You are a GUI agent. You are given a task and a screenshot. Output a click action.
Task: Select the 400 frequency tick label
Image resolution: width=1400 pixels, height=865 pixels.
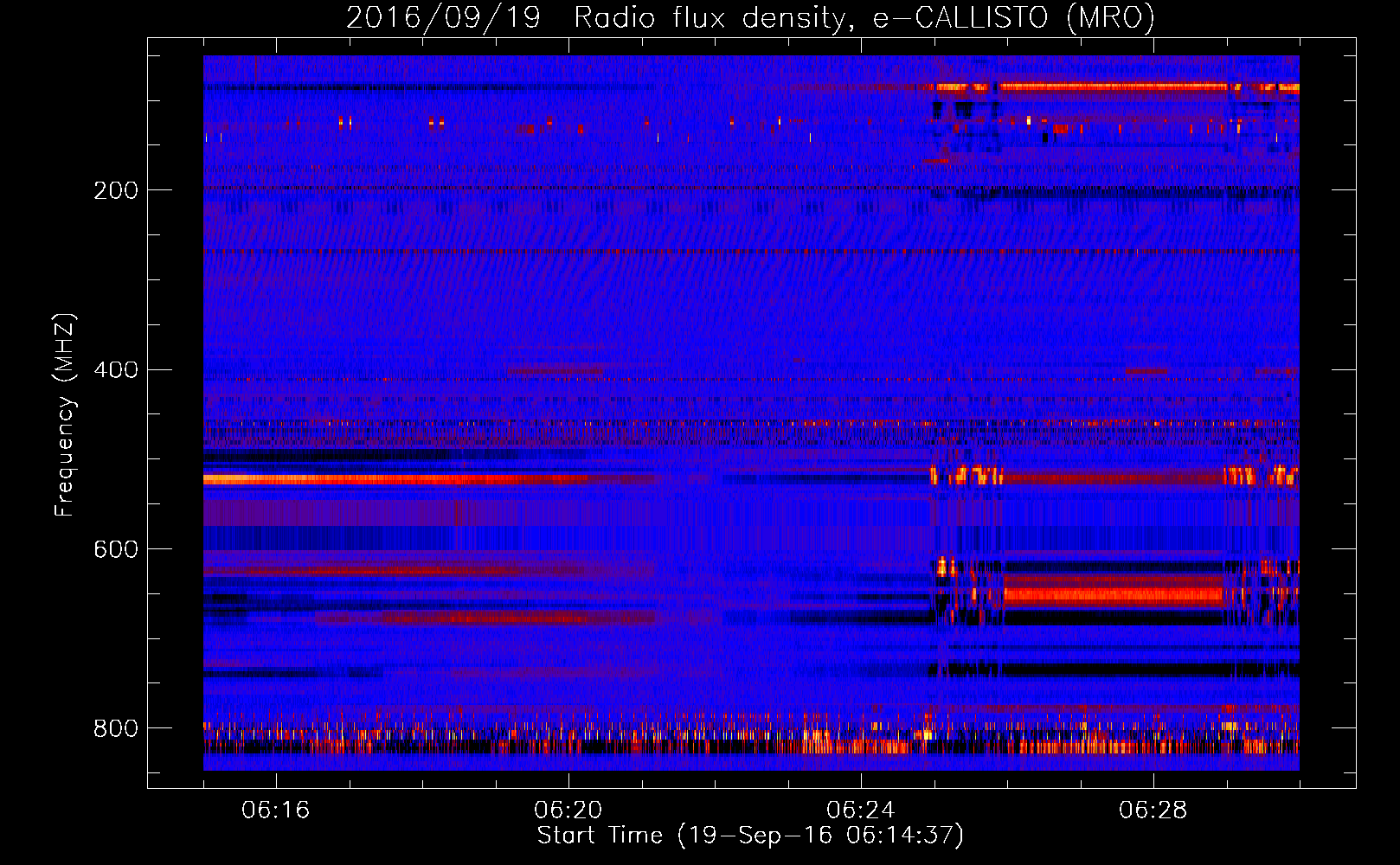116,370
